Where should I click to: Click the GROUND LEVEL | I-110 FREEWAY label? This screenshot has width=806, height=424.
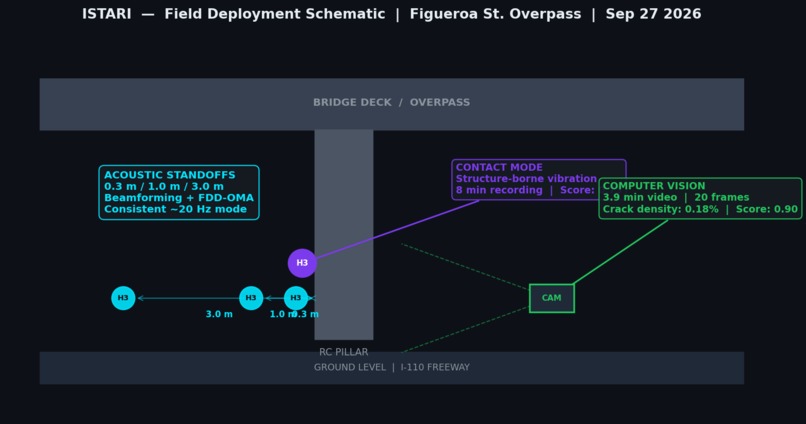tap(392, 367)
